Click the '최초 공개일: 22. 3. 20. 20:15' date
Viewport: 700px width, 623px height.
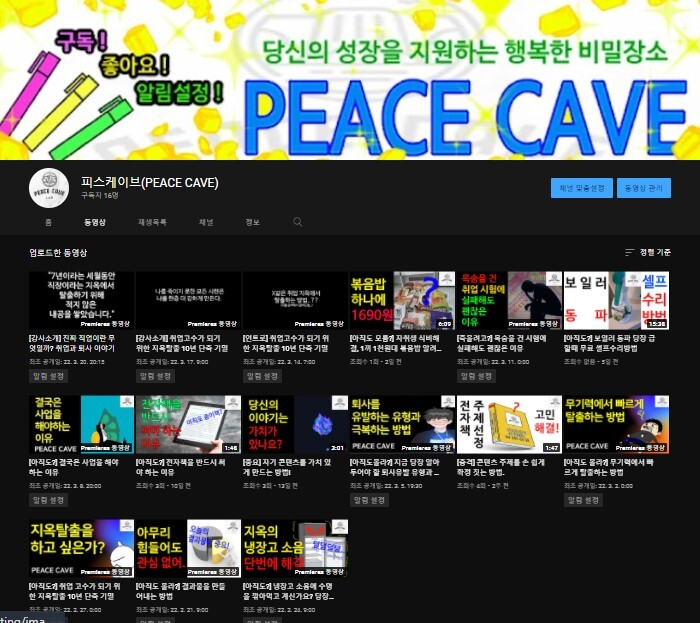pyautogui.click(x=67, y=362)
